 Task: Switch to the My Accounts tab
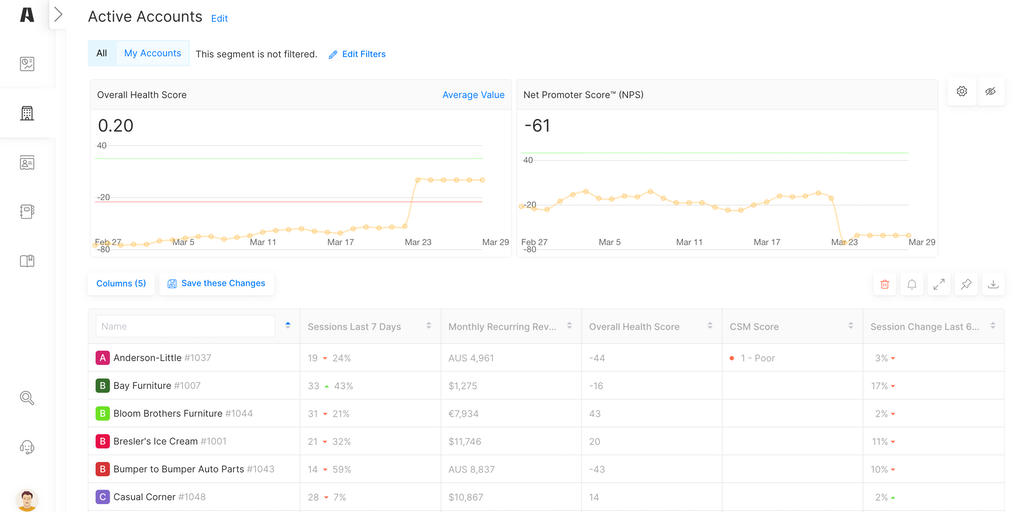point(152,54)
